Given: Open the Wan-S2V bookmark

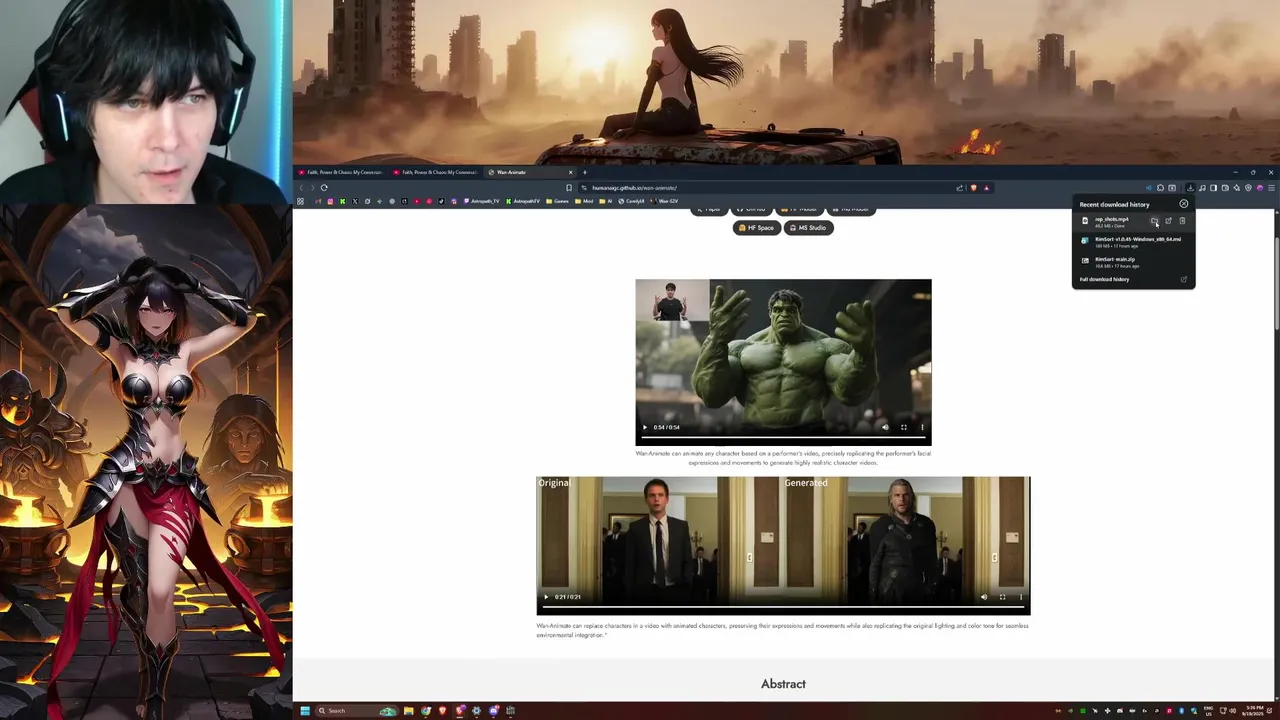Looking at the screenshot, I should pos(664,201).
